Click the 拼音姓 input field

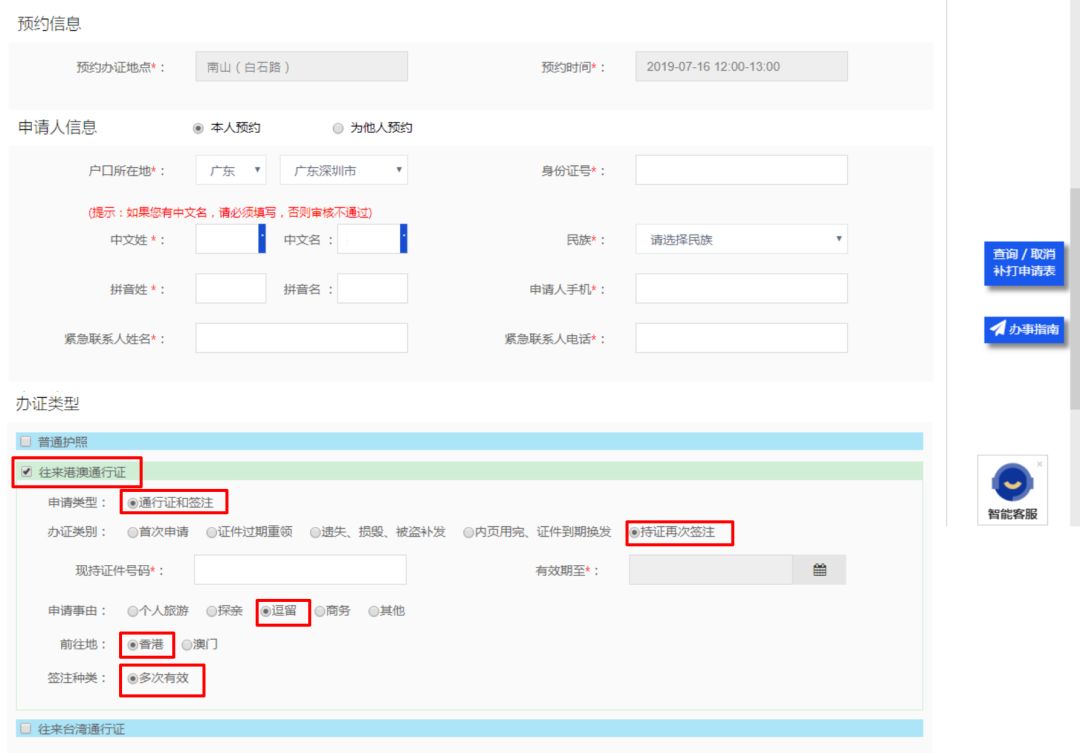pyautogui.click(x=231, y=289)
